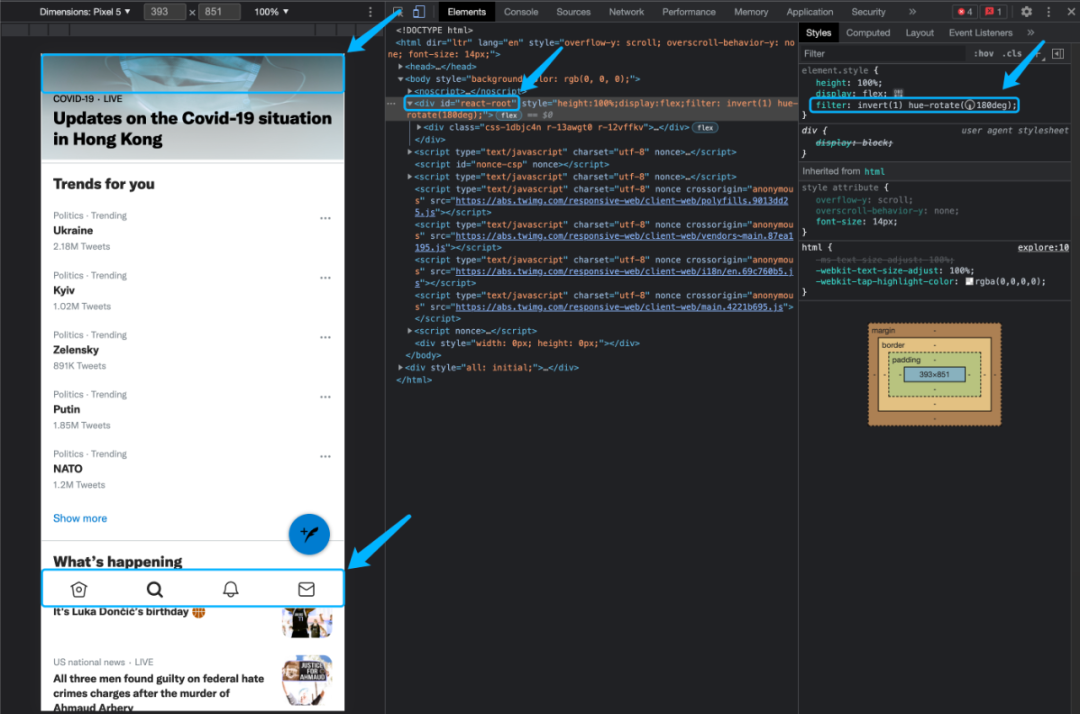1080x714 pixels.
Task: Collapse the body element node
Action: pyautogui.click(x=400, y=79)
